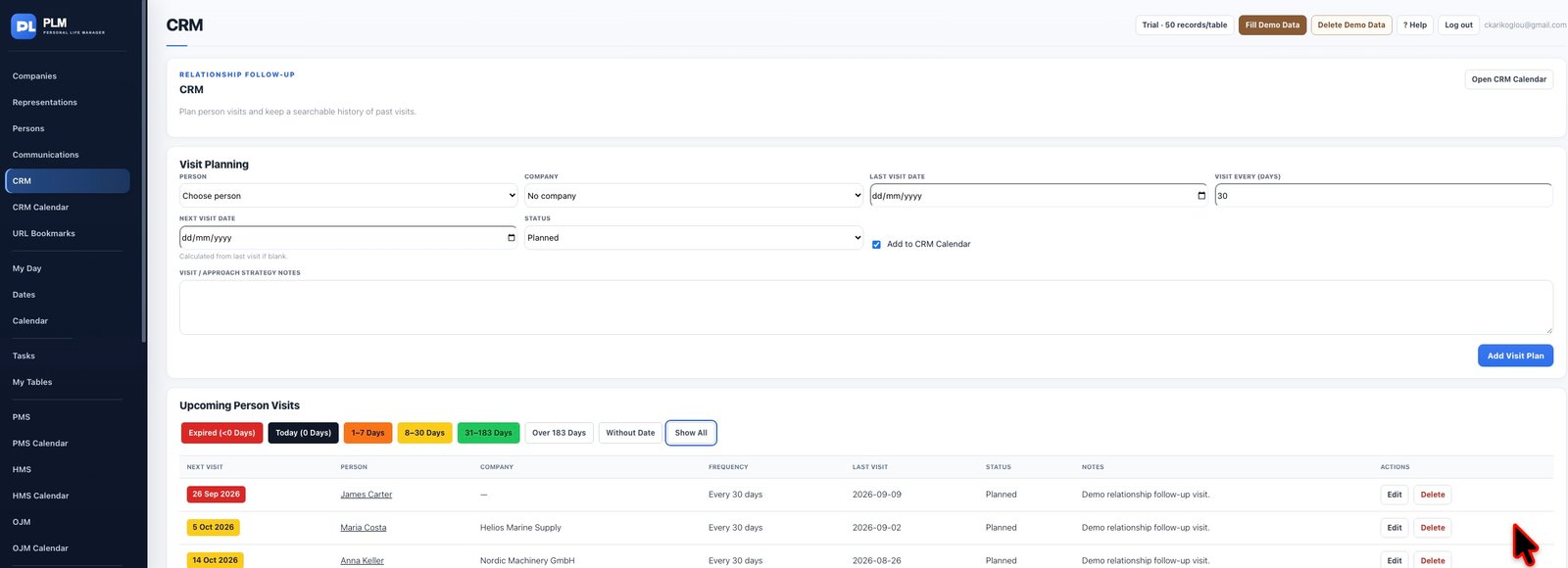Image resolution: width=1568 pixels, height=568 pixels.
Task: Click Visit / Approach Strategy Notes textarea
Action: (x=866, y=308)
